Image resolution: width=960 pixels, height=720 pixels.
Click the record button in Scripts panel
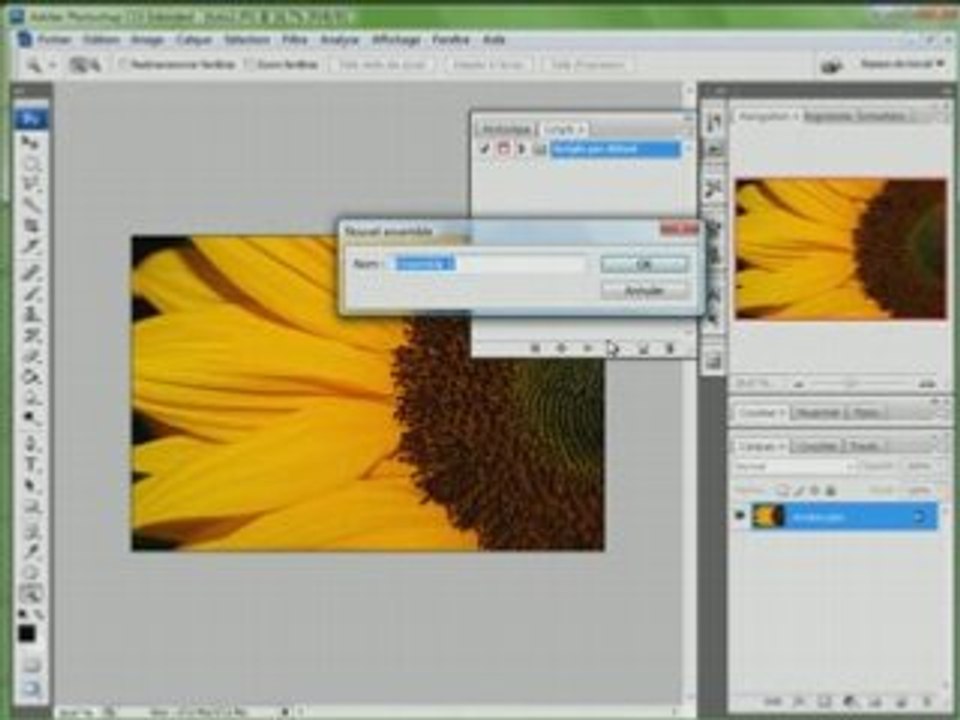(x=561, y=348)
